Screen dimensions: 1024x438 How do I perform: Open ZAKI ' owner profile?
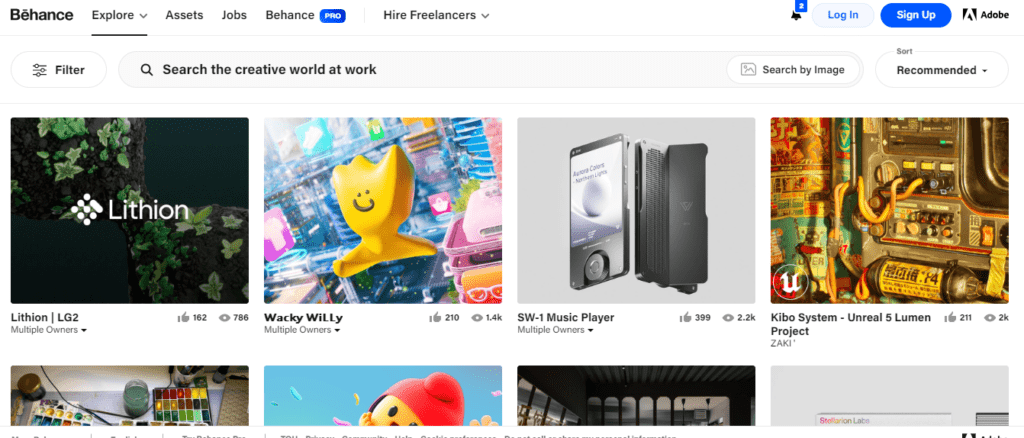[783, 343]
